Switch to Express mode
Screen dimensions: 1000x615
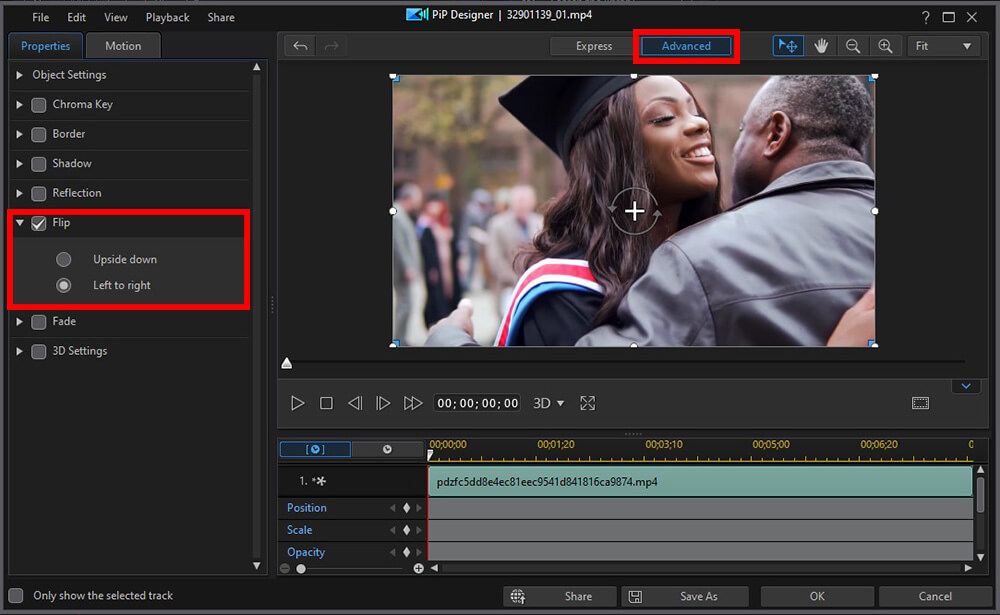click(594, 46)
